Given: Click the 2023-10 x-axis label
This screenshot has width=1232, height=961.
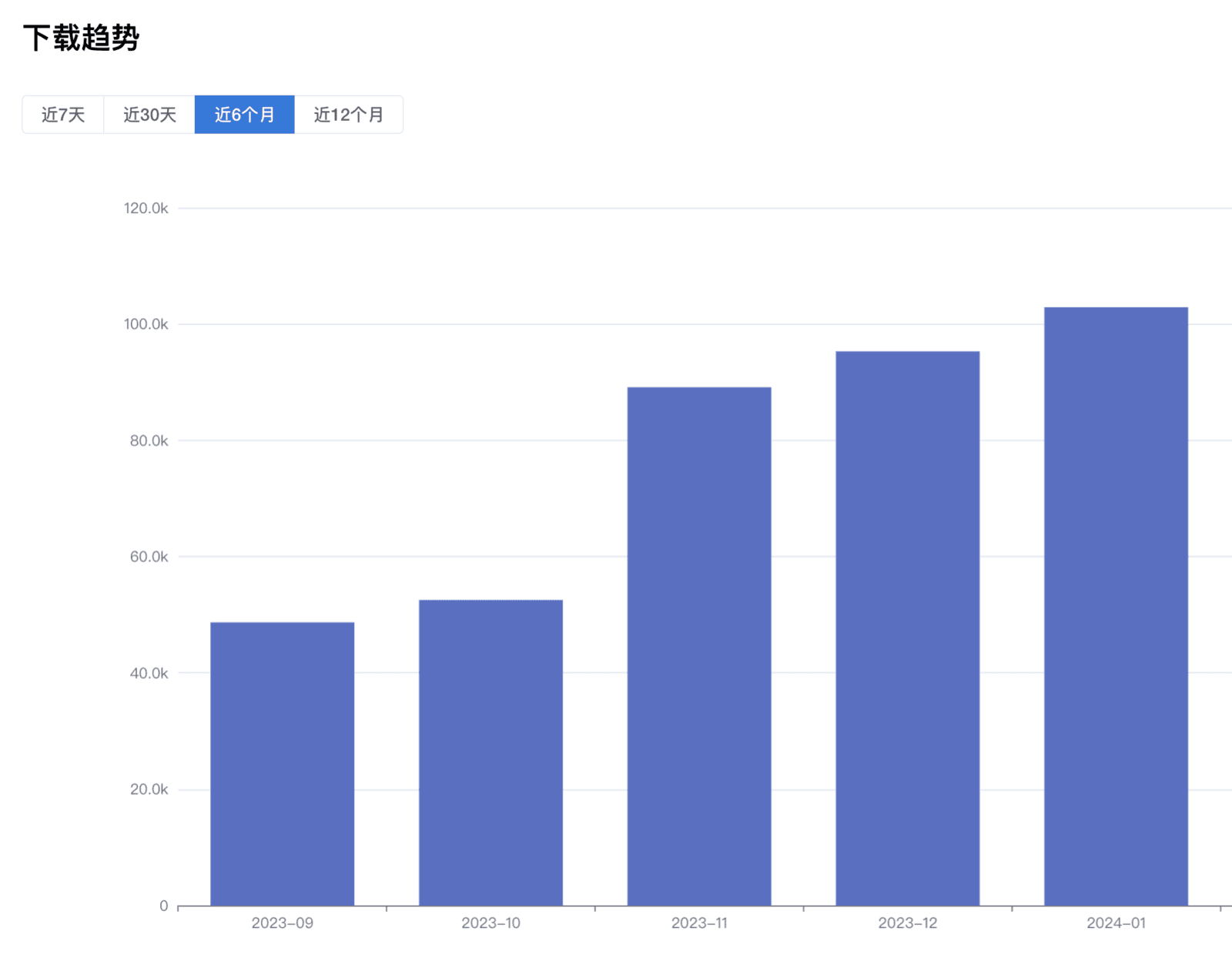Looking at the screenshot, I should click(x=490, y=923).
